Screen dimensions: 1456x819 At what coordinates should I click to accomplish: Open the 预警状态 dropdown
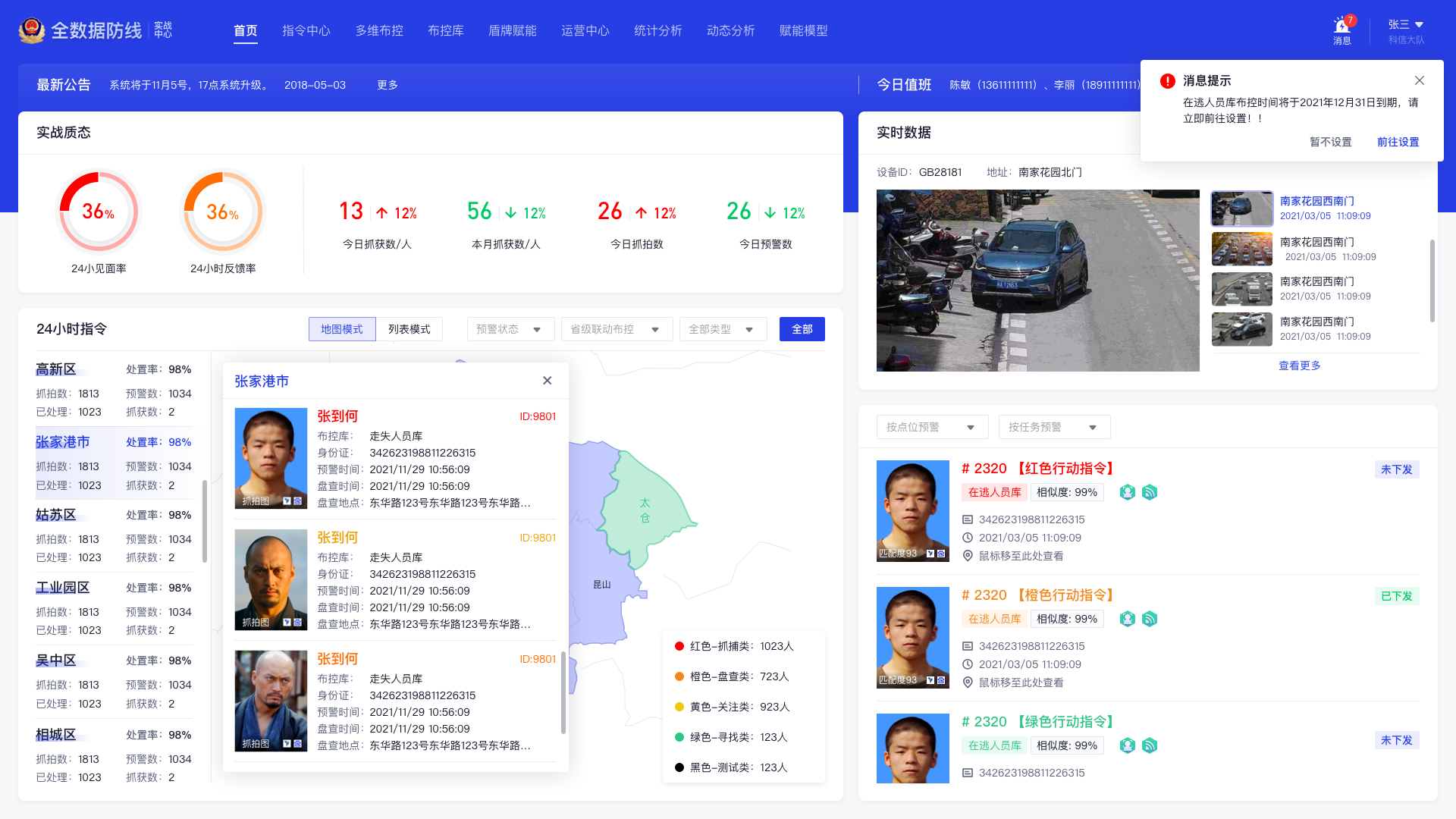click(510, 329)
